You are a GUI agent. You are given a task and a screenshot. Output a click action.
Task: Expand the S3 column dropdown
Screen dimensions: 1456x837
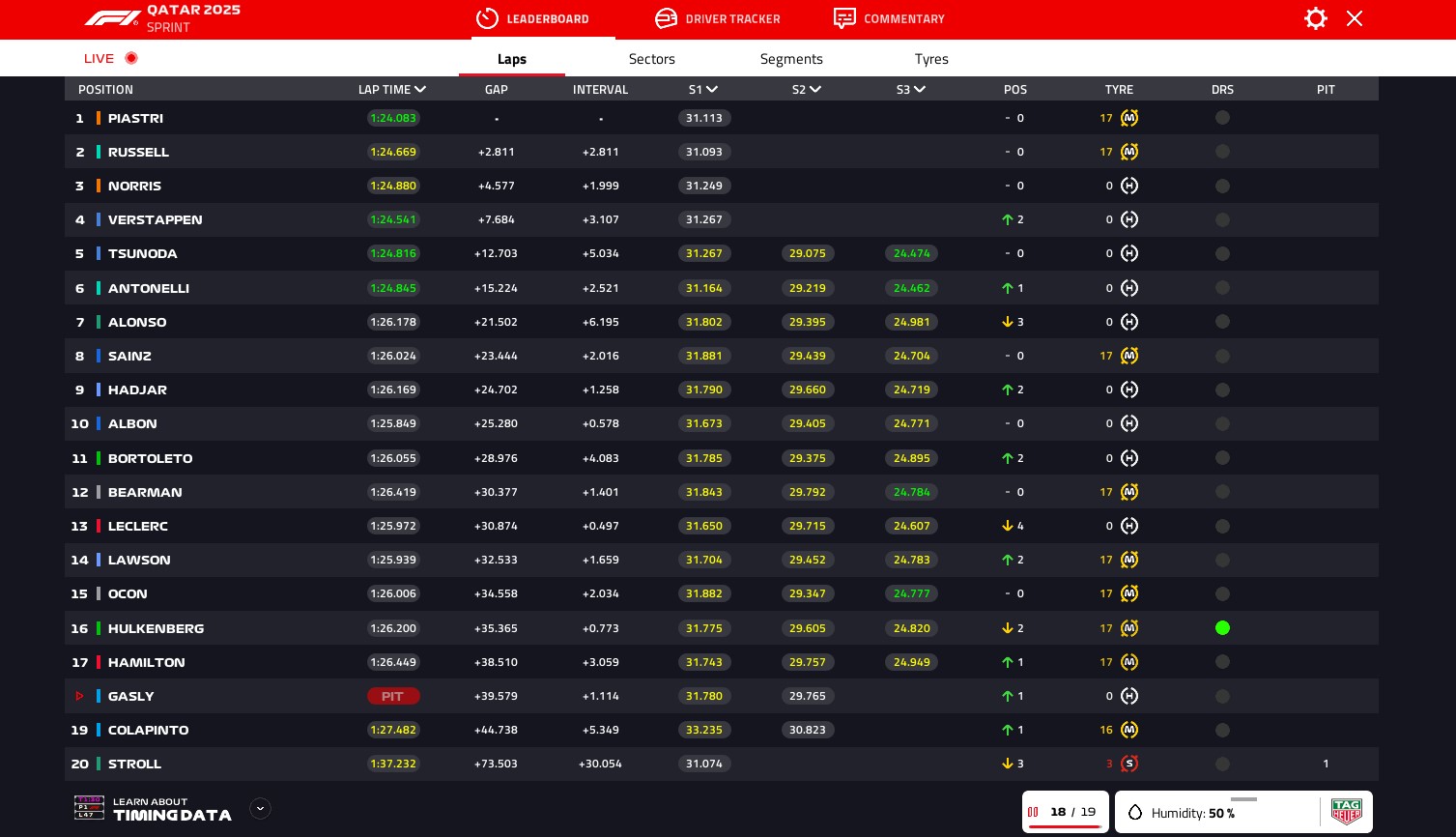click(920, 90)
